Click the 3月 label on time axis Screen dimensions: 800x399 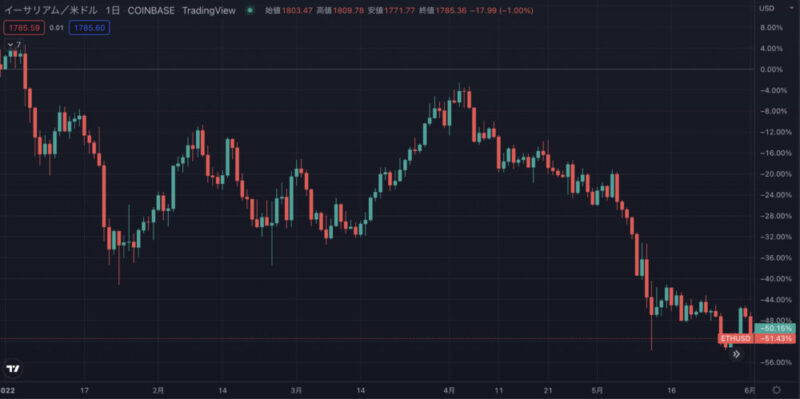[296, 390]
